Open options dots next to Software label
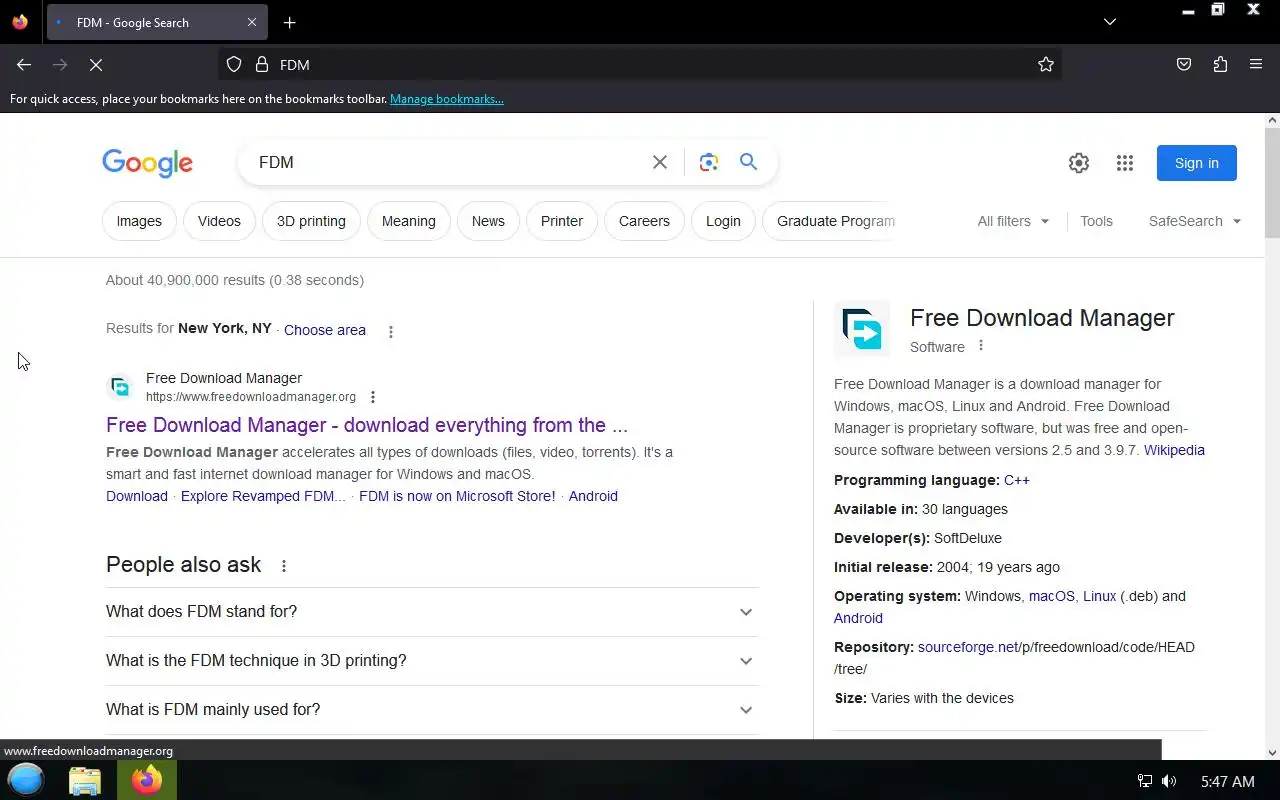 point(981,346)
